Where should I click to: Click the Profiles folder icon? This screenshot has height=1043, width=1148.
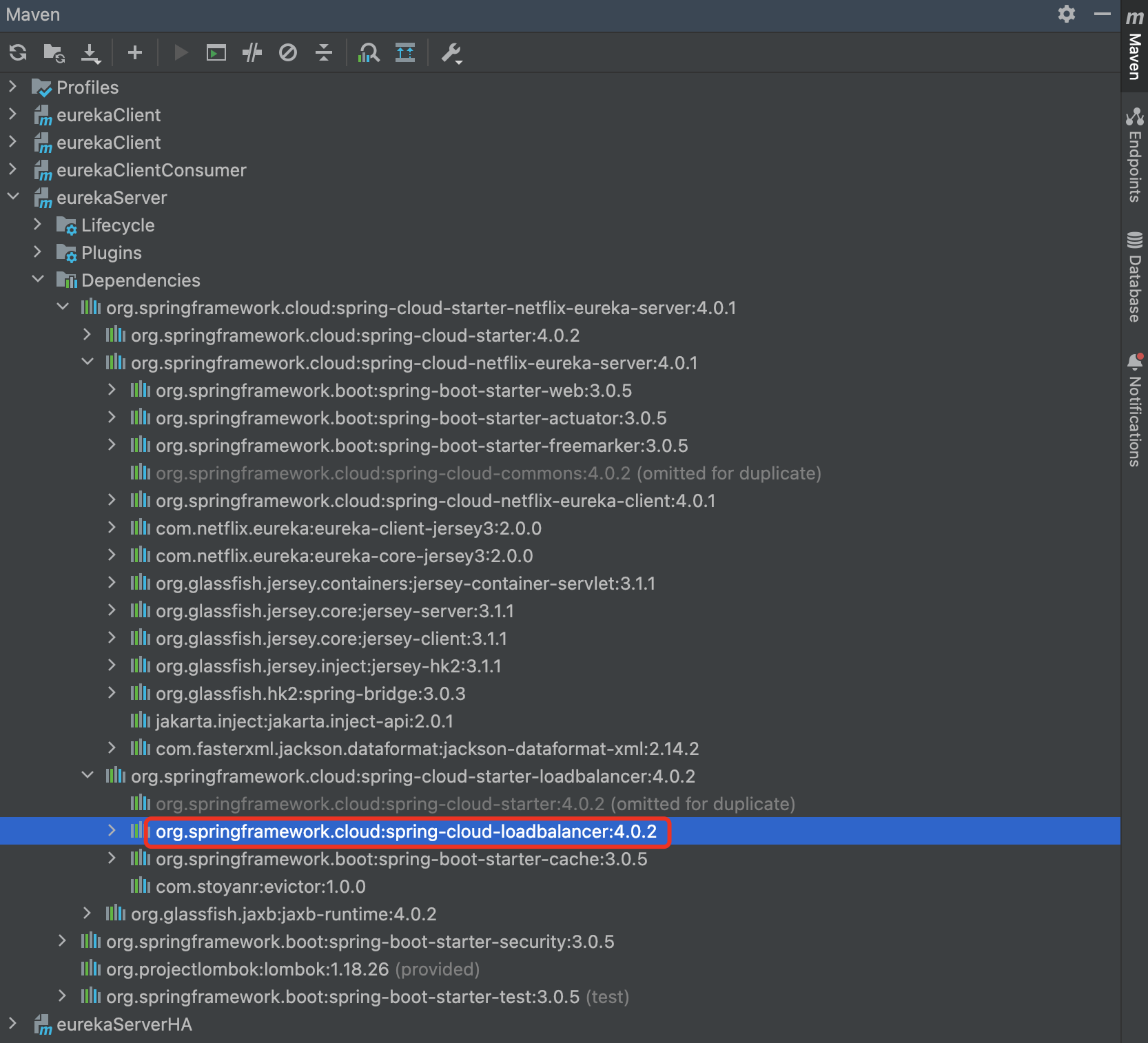pos(41,87)
